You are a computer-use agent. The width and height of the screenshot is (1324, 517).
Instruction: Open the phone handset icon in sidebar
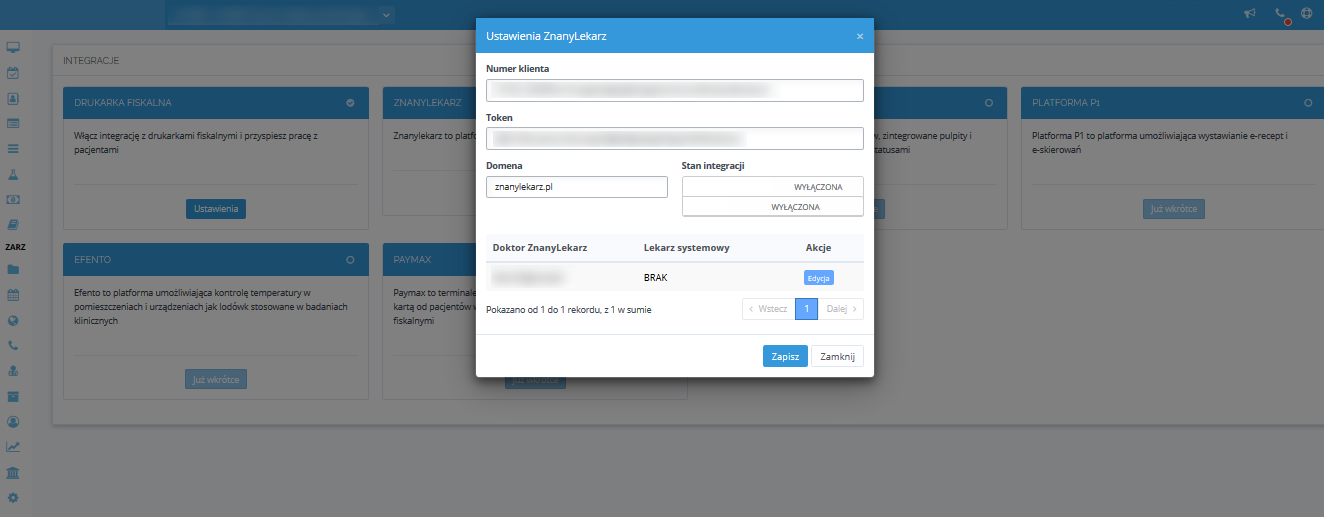(14, 345)
